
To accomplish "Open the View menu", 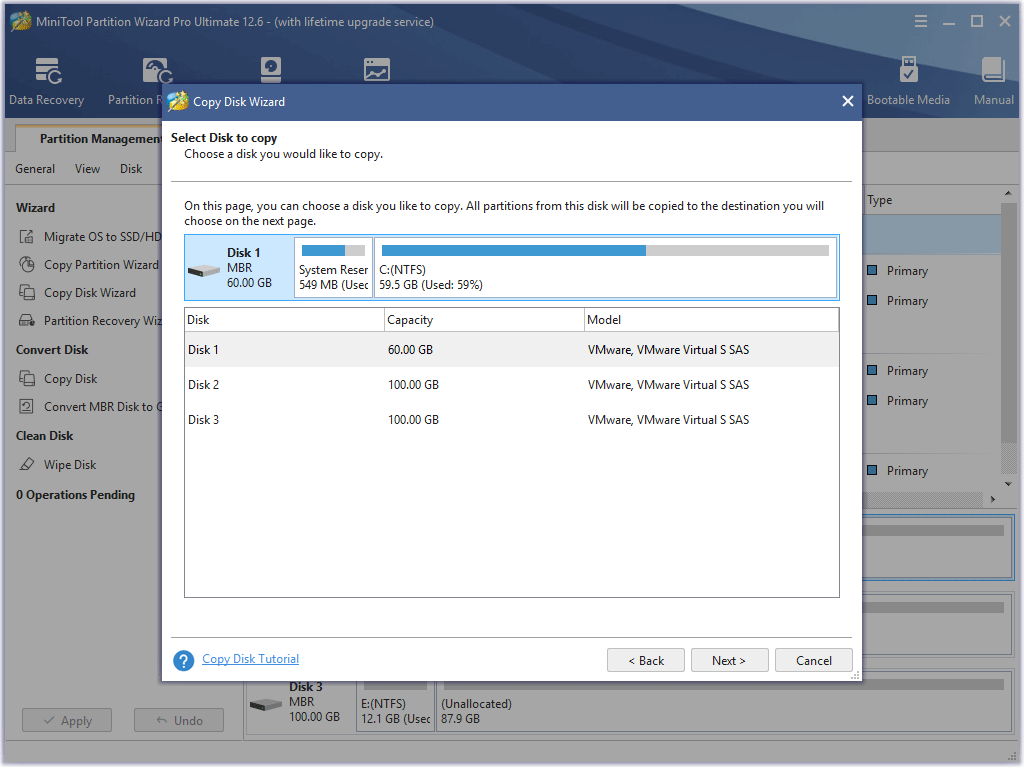I will pyautogui.click(x=87, y=169).
